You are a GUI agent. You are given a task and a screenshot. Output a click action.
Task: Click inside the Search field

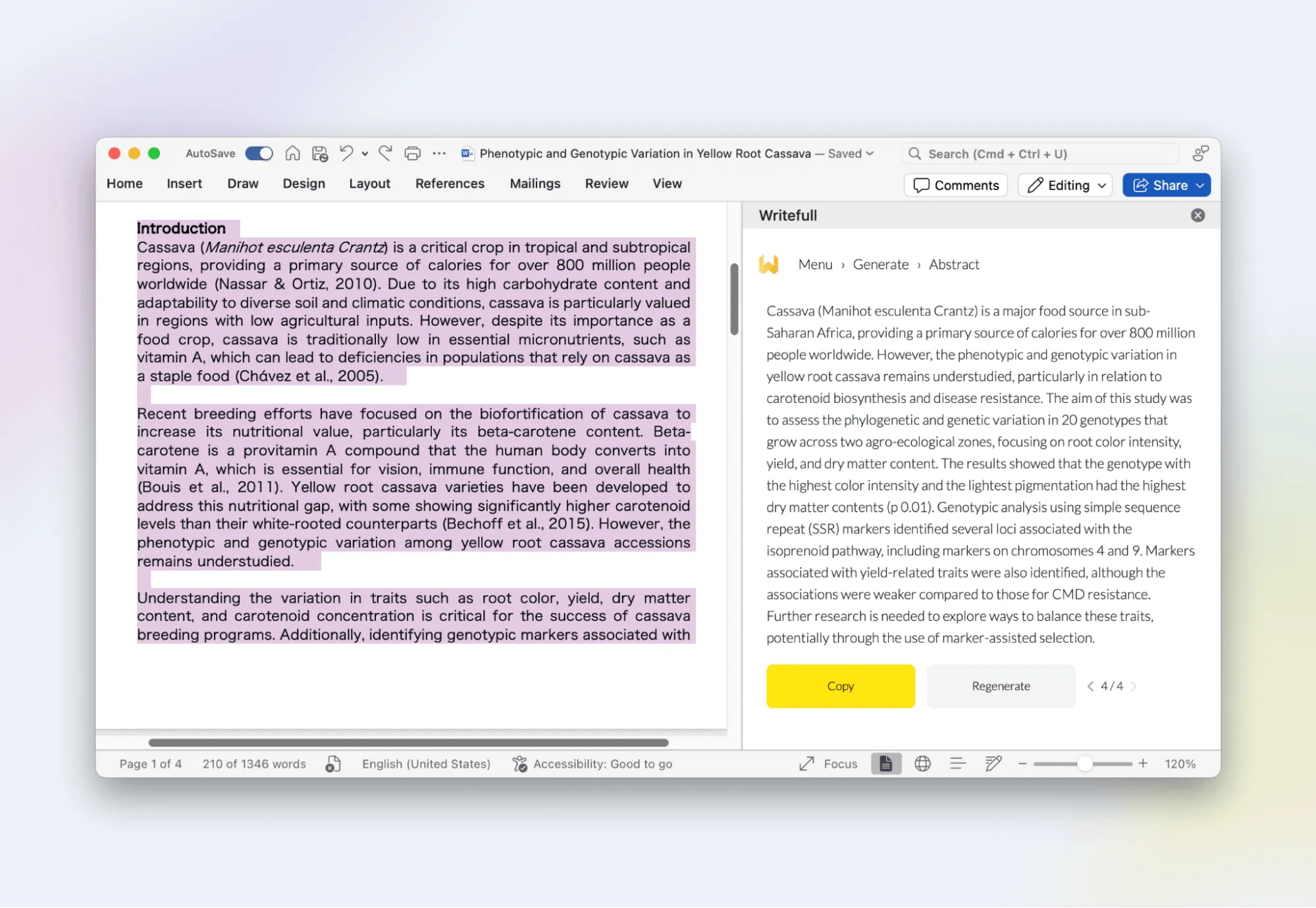pos(1039,153)
